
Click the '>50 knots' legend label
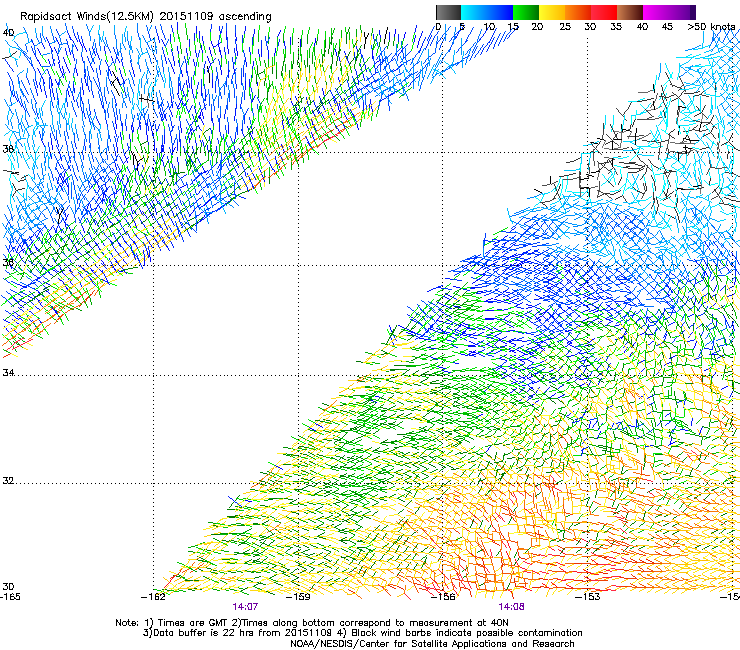coord(711,26)
